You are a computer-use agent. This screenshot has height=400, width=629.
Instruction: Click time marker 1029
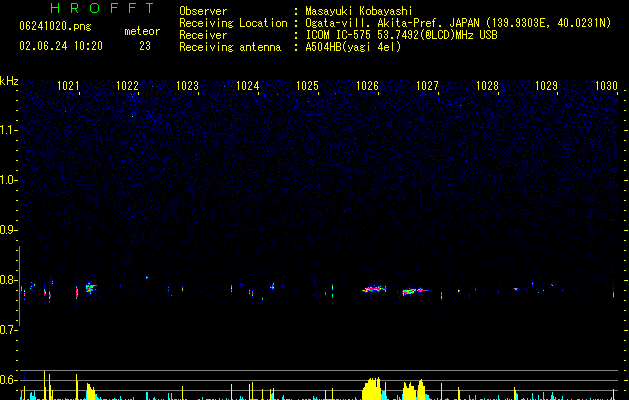546,86
